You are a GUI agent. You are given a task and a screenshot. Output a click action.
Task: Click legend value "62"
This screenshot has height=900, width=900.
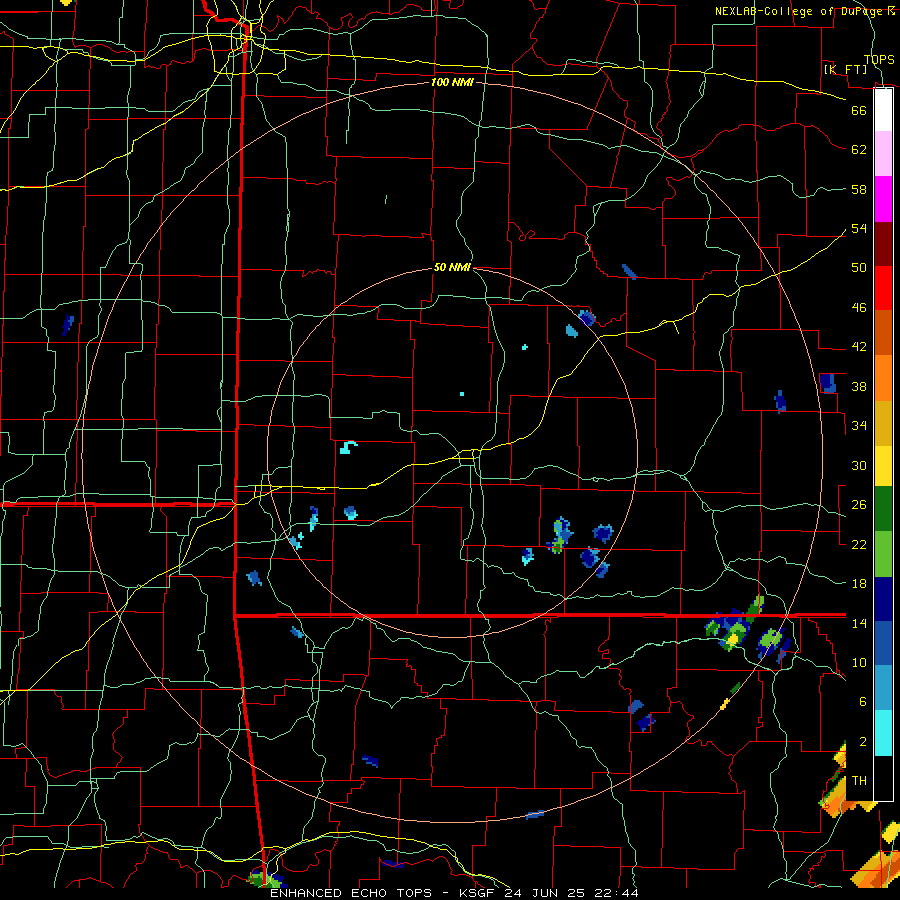tap(859, 150)
